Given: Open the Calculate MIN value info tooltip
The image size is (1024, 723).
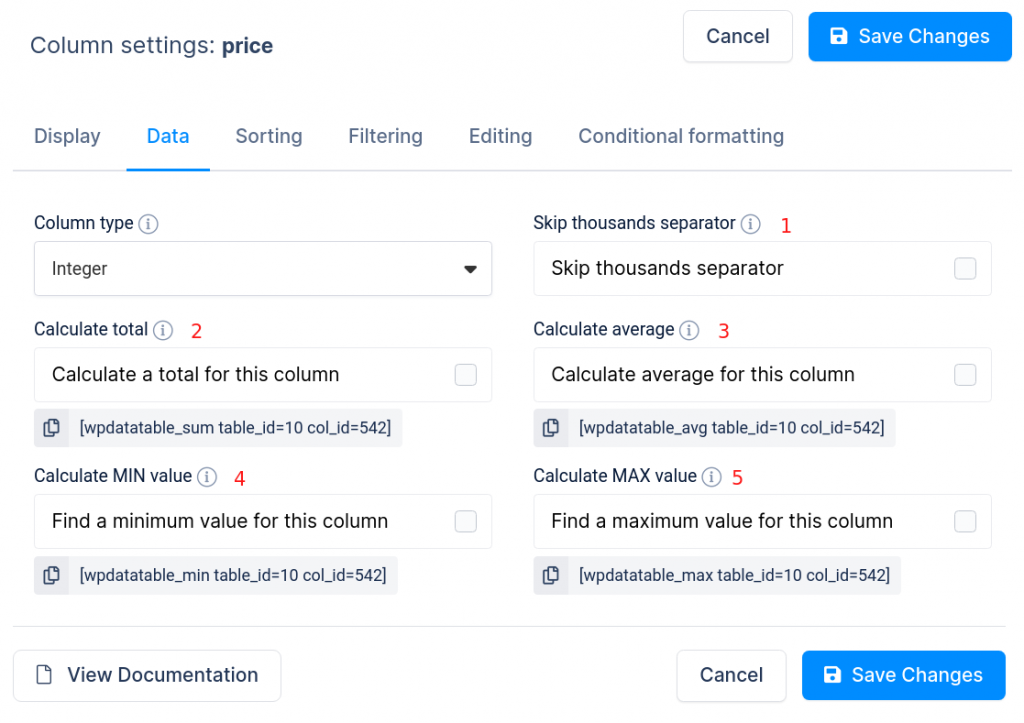Looking at the screenshot, I should [207, 477].
